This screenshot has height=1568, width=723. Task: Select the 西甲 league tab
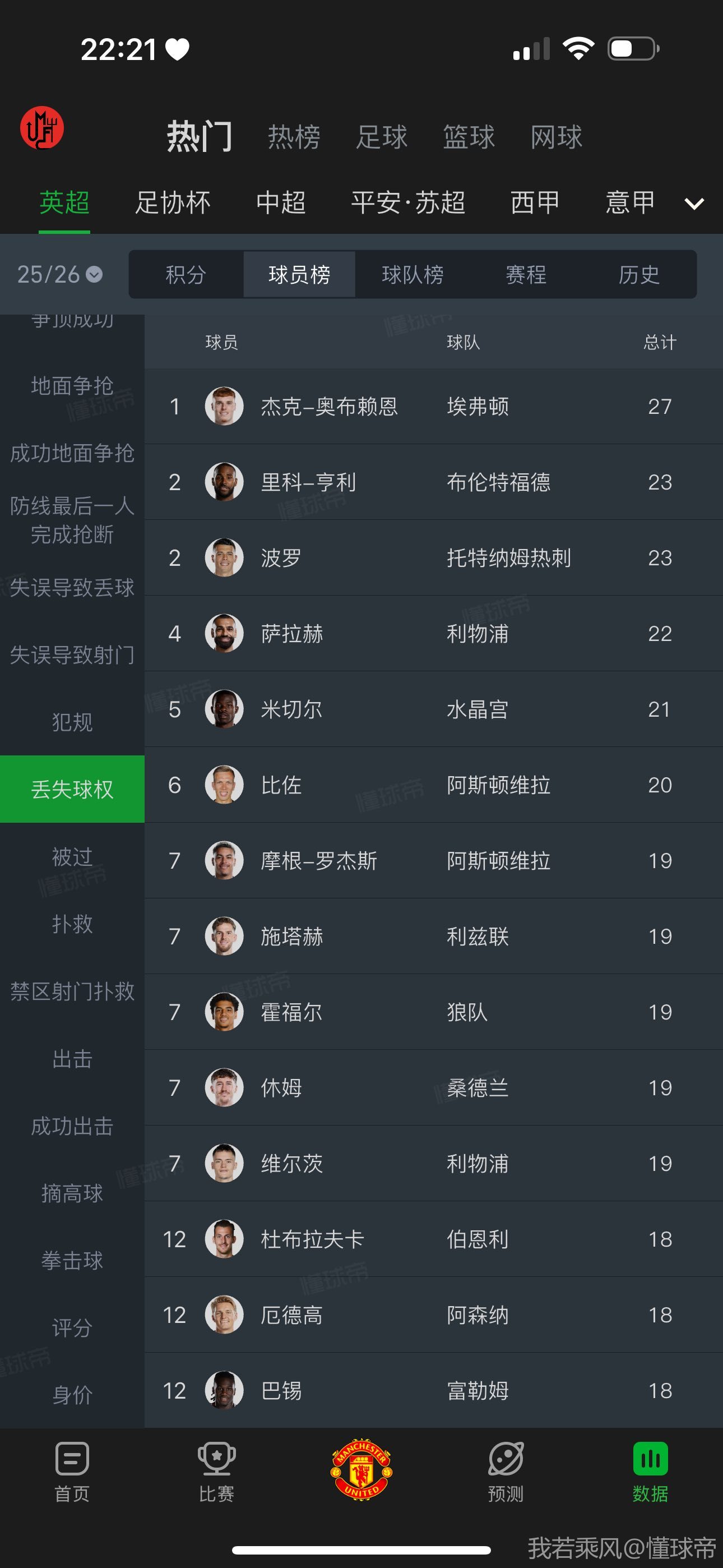coord(535,202)
